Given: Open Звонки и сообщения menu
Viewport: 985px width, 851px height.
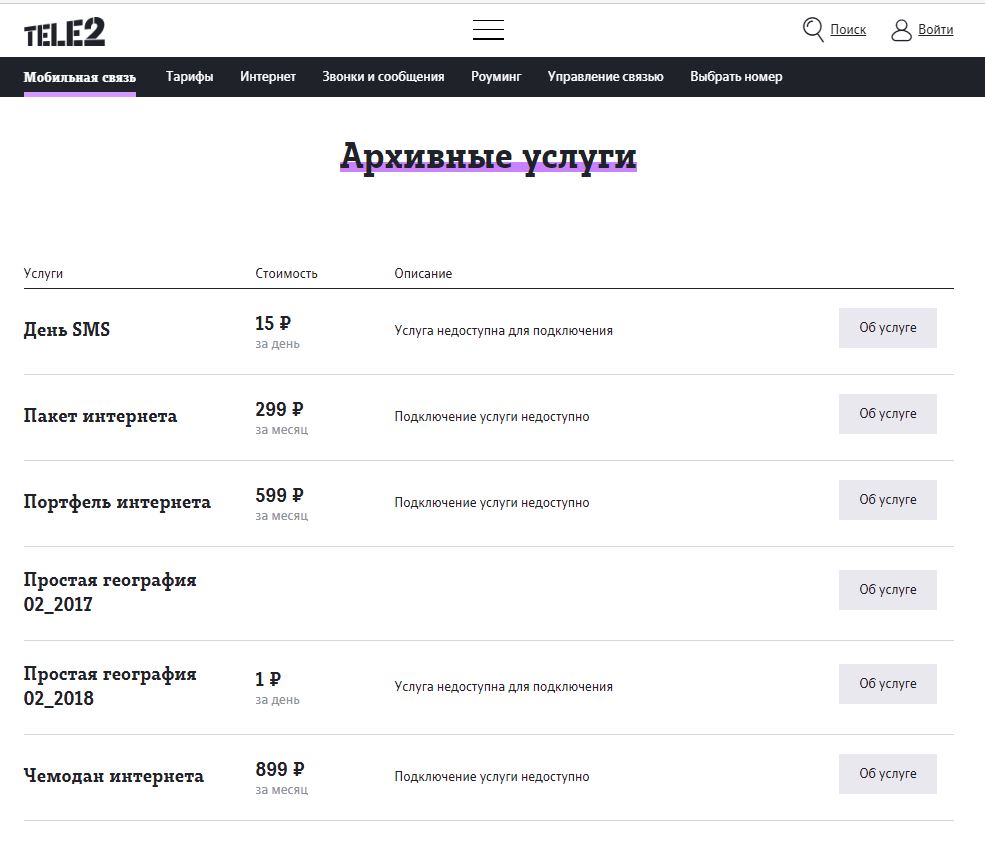Looking at the screenshot, I should click(x=383, y=77).
